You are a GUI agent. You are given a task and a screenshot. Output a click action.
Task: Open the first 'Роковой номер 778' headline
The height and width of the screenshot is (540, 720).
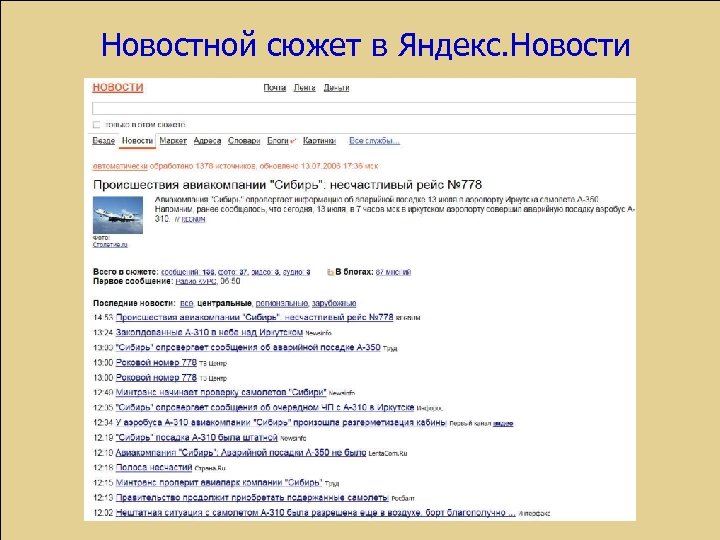(156, 362)
